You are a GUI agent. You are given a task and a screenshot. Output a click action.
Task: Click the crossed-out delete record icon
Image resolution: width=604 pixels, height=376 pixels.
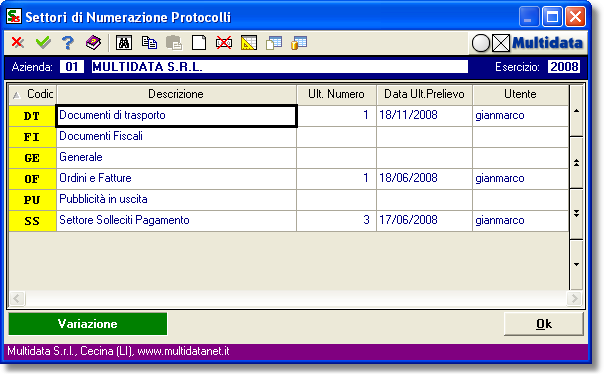tap(224, 43)
